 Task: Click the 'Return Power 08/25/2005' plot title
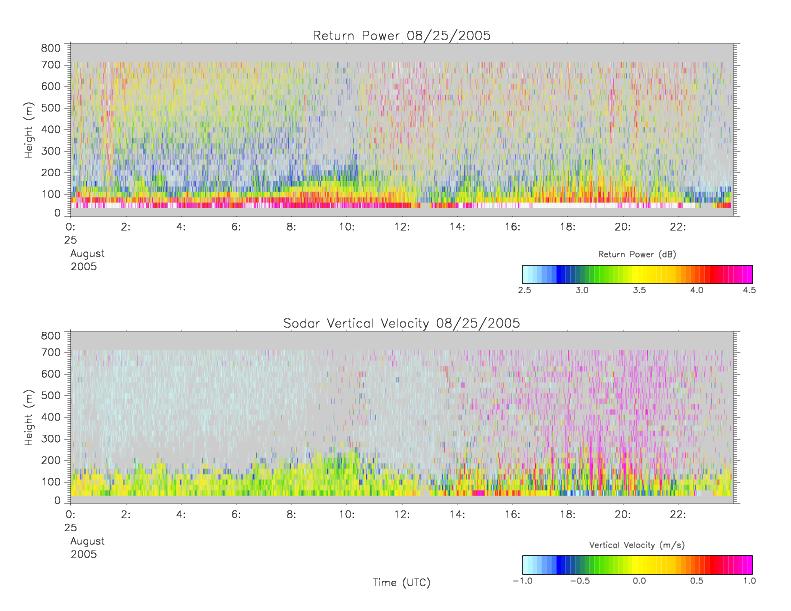(402, 36)
